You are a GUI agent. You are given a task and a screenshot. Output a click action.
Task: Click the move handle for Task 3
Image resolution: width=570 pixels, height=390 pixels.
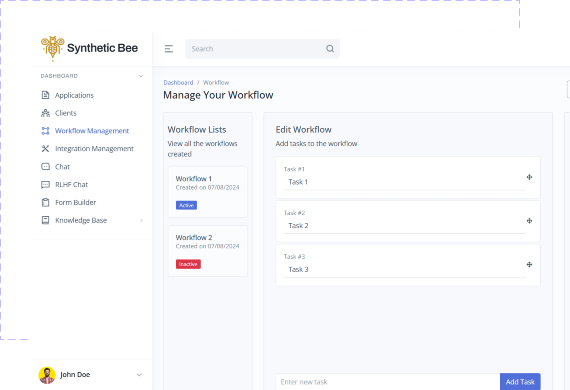[529, 265]
